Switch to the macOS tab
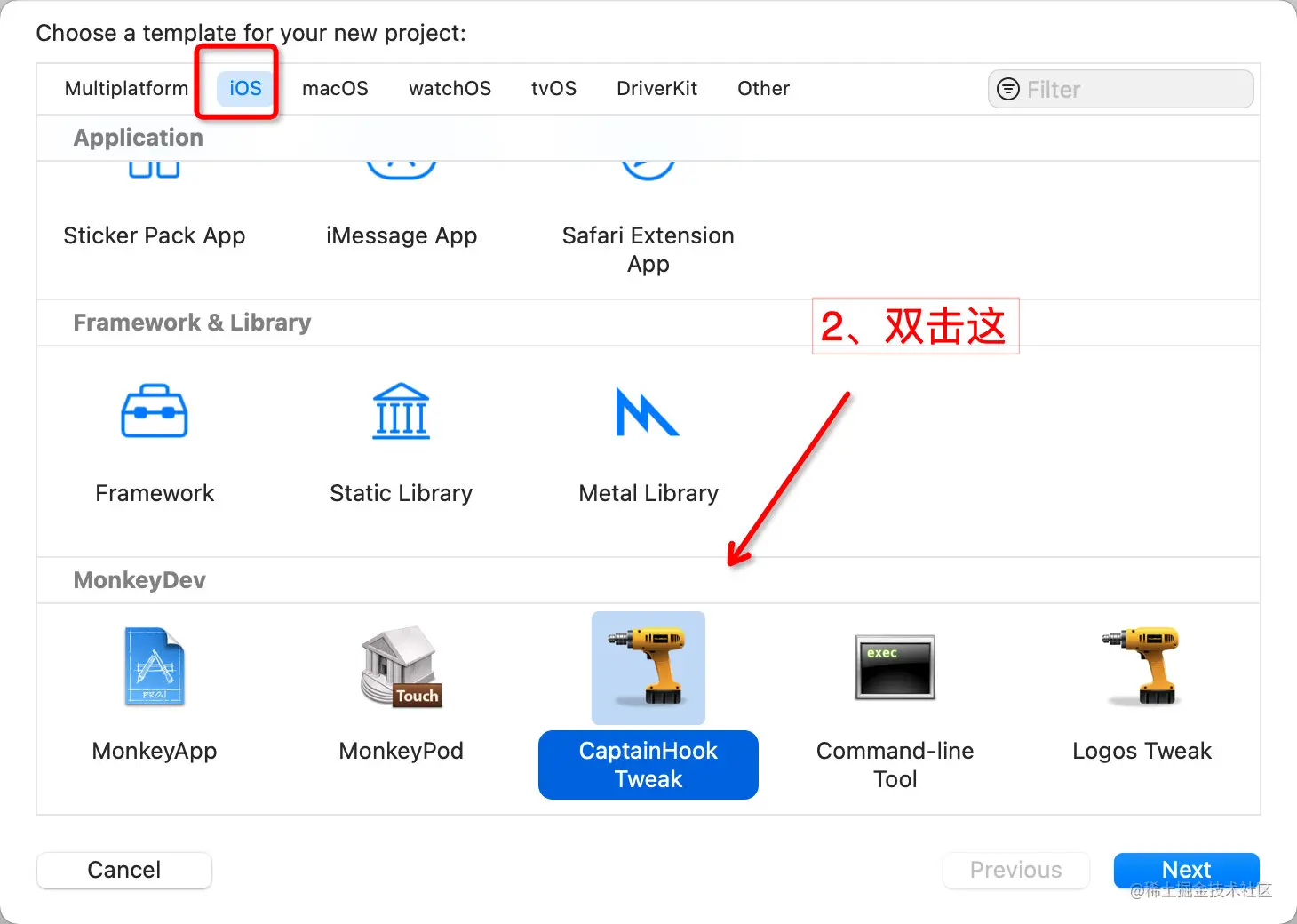 (x=335, y=89)
